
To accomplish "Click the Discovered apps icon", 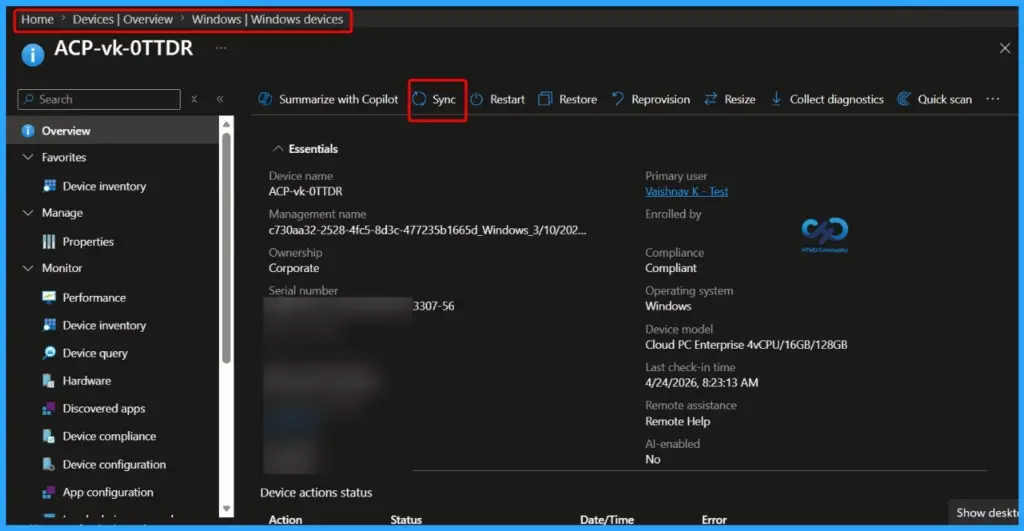I will coord(49,409).
